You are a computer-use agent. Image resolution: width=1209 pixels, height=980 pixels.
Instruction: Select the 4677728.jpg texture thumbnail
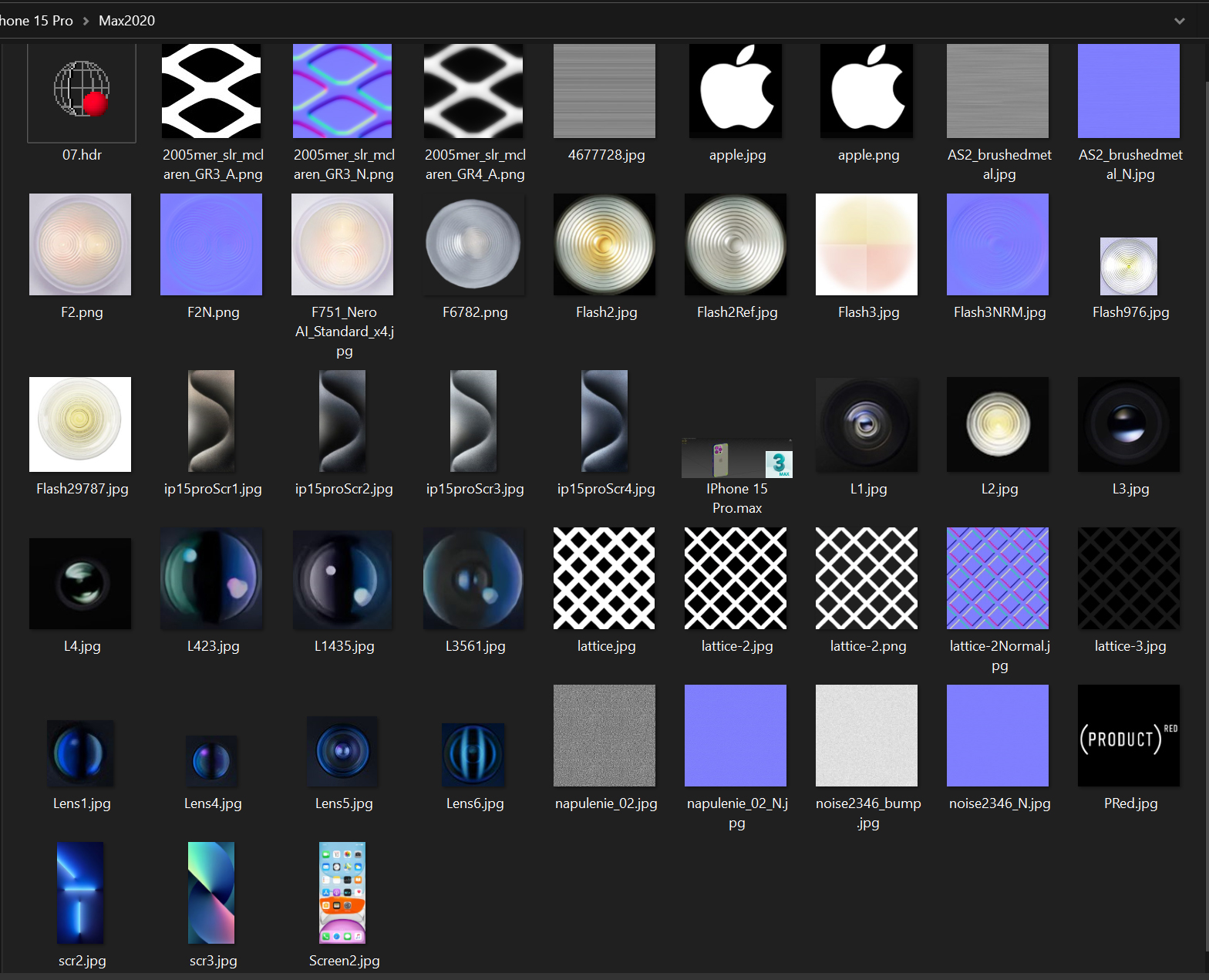pyautogui.click(x=604, y=91)
